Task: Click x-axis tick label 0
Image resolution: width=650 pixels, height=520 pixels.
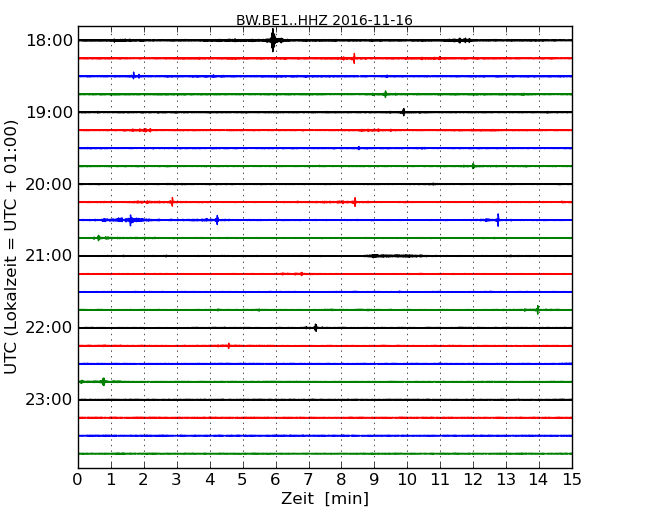Action: pyautogui.click(x=78, y=479)
